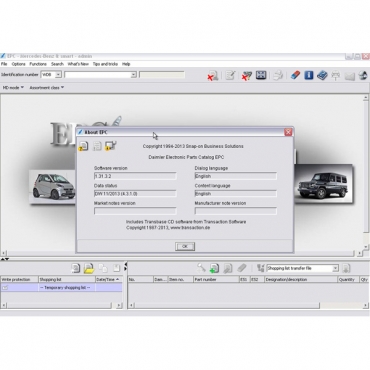370x370 pixels.
Task: Click the identification number input field
Action: [x=100, y=75]
